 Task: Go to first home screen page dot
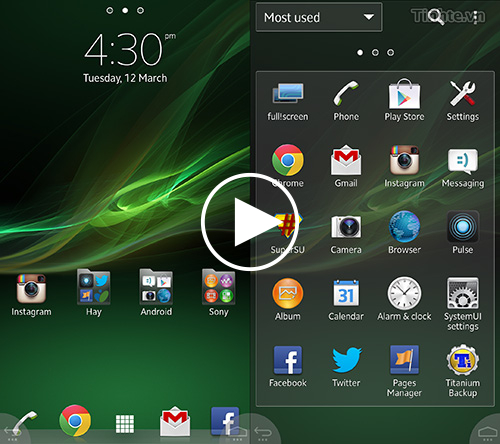109,11
